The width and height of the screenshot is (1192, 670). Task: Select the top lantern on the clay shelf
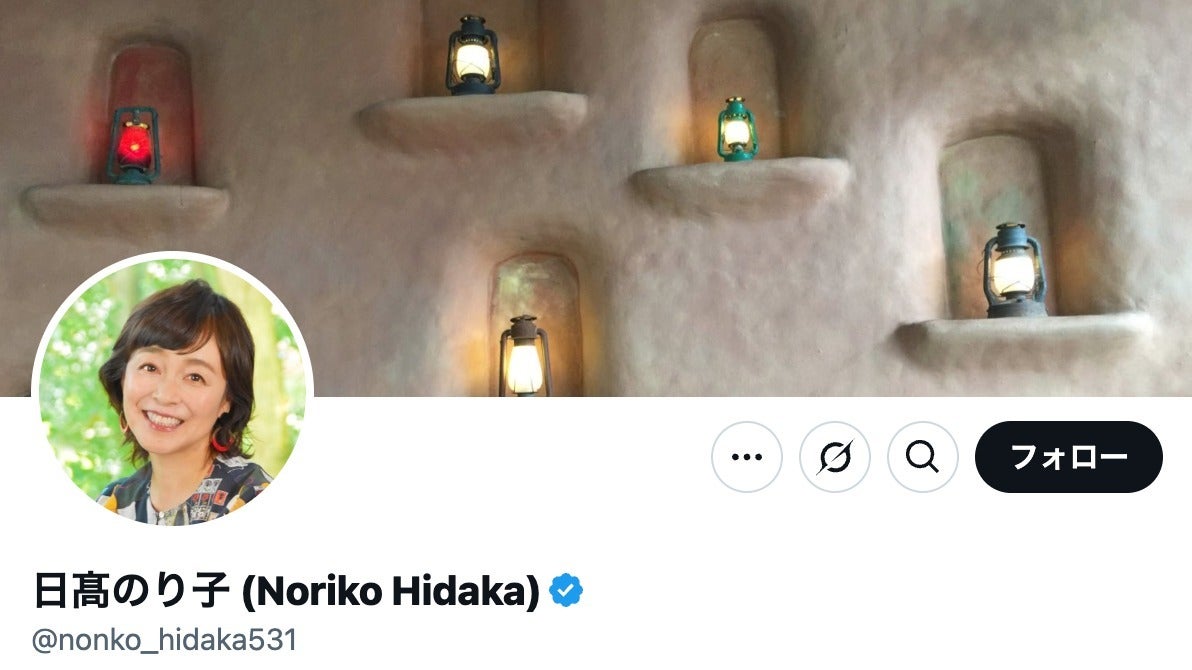coord(472,55)
